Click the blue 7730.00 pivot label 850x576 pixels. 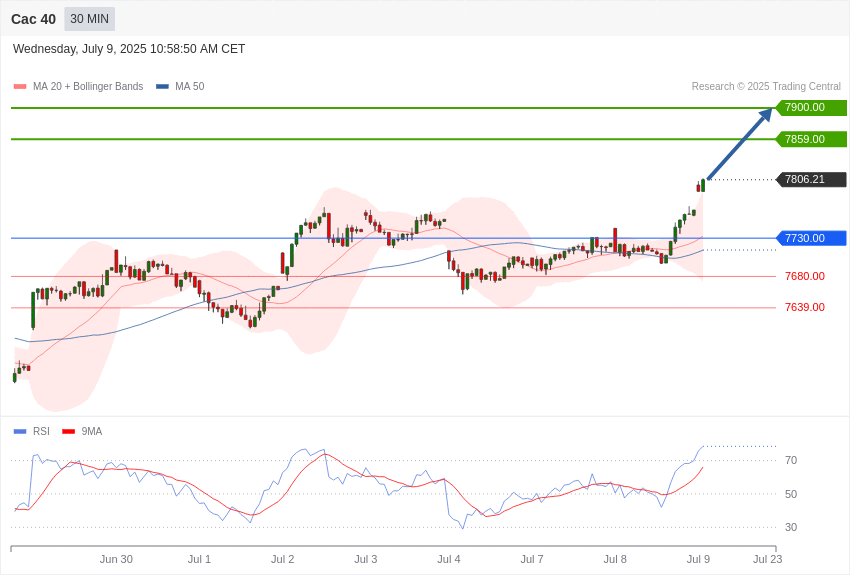(812, 238)
